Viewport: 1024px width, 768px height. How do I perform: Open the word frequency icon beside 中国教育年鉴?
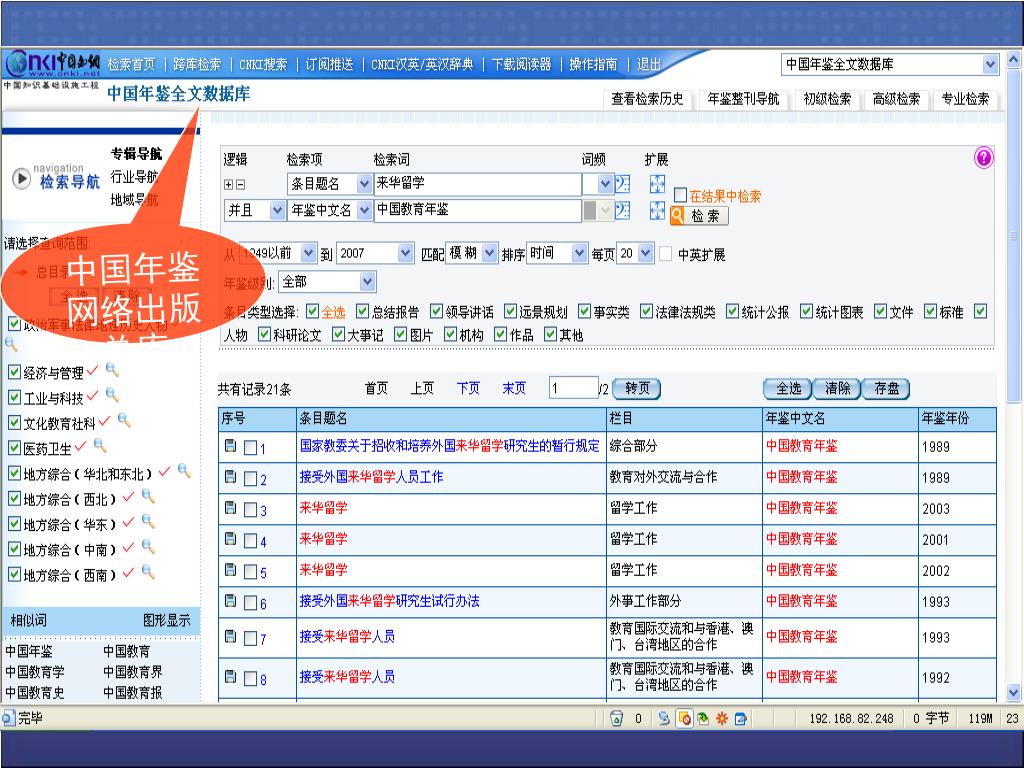click(622, 210)
